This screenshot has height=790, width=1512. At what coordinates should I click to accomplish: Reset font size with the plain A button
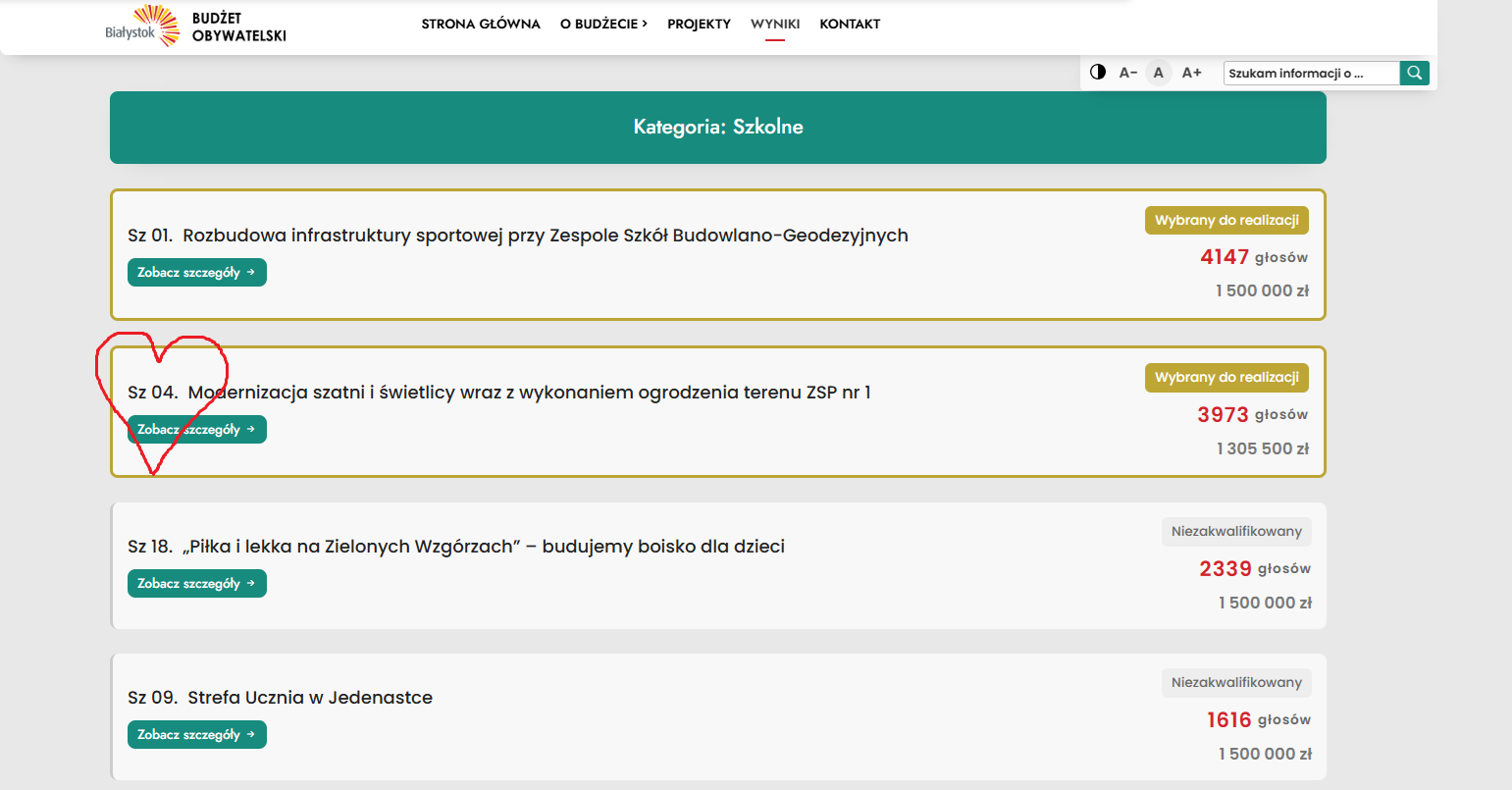click(1159, 73)
